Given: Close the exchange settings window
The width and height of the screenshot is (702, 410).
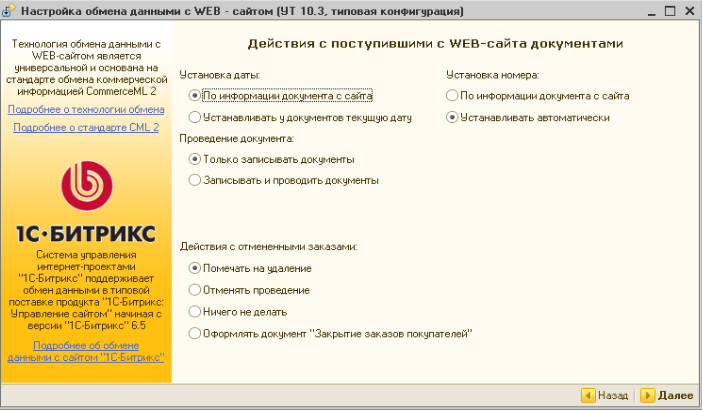Looking at the screenshot, I should coord(687,10).
